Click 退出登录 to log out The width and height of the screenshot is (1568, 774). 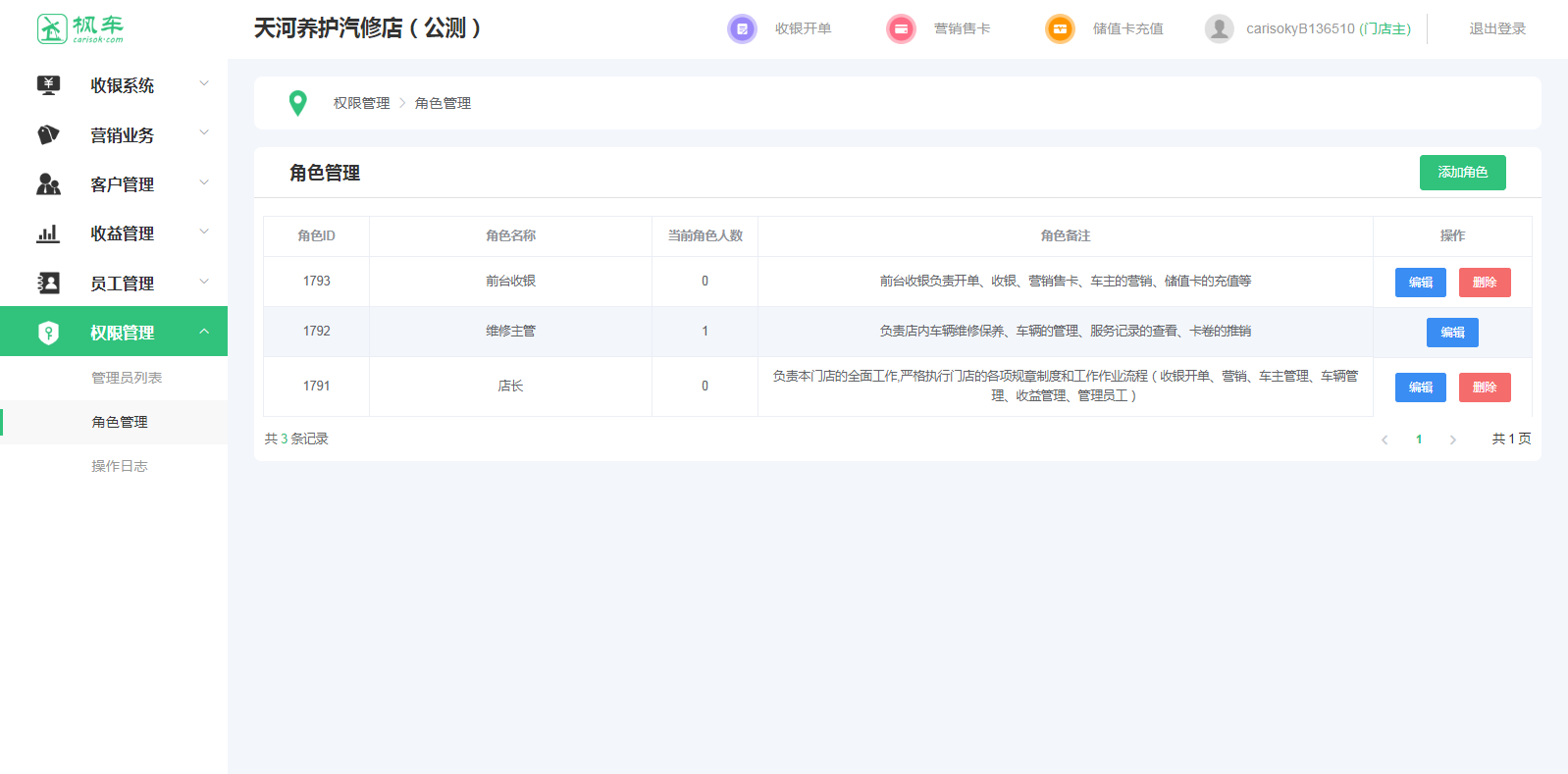click(1496, 29)
